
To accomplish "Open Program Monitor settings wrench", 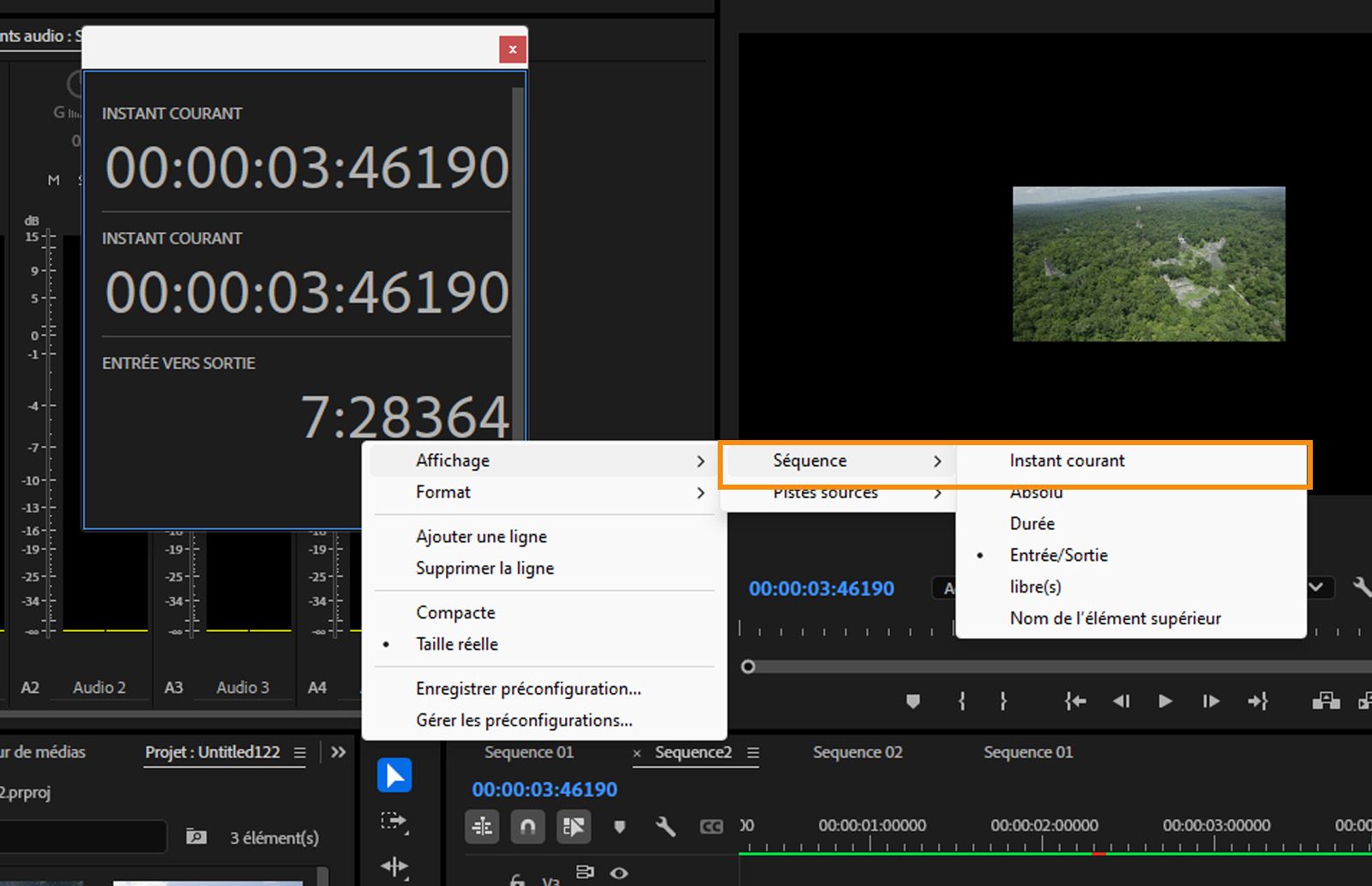I will [x=1362, y=587].
